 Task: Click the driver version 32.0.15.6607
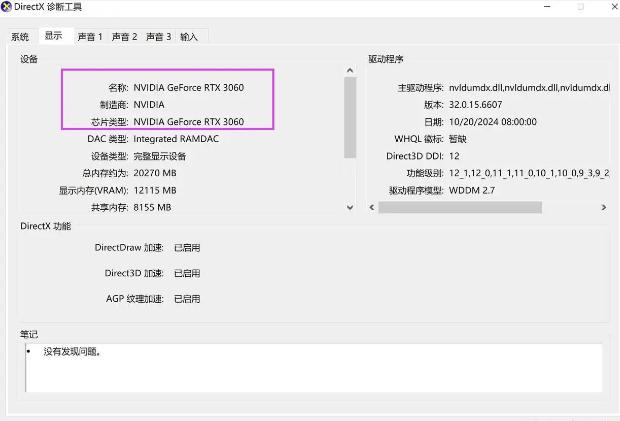[x=475, y=105]
